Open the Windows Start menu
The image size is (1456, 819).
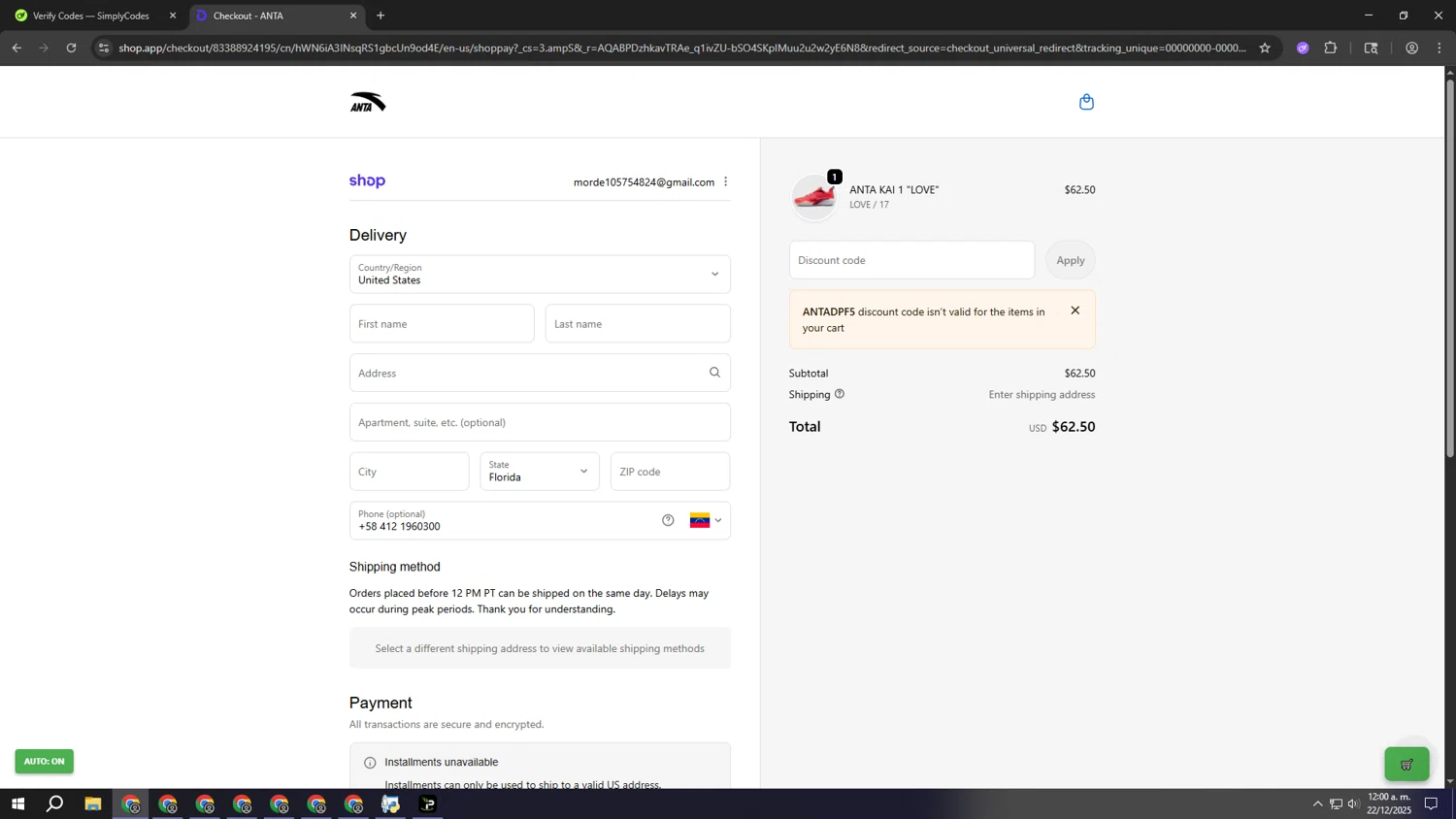click(x=17, y=803)
